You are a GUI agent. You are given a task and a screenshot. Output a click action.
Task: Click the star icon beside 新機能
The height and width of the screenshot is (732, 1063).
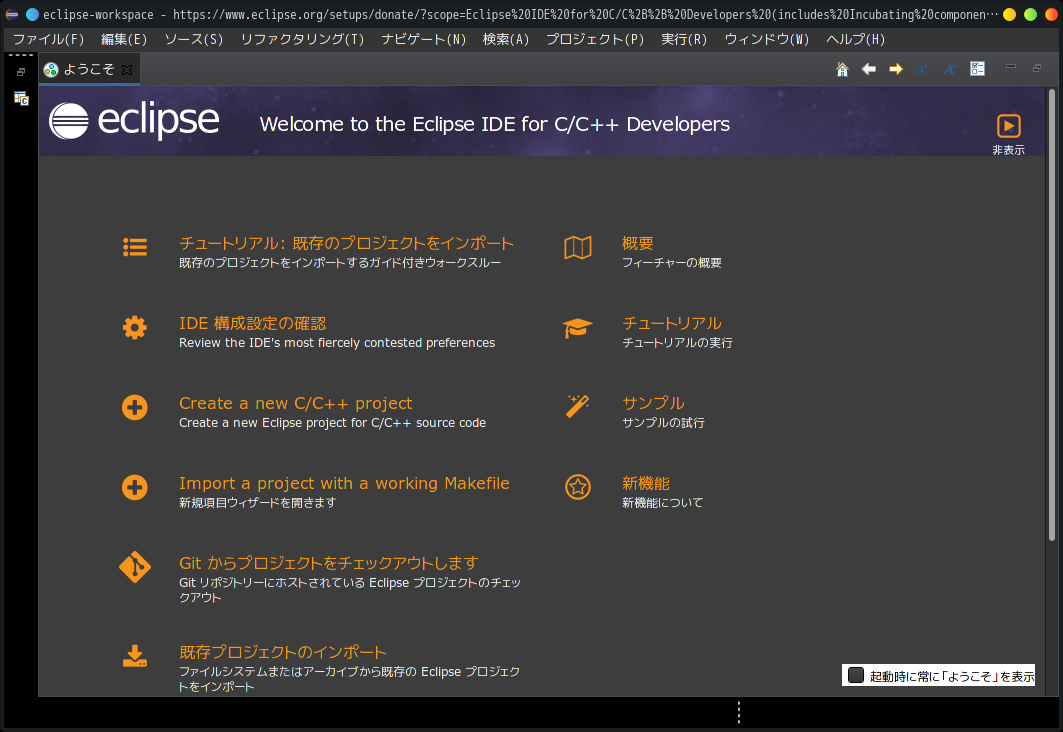(x=578, y=487)
